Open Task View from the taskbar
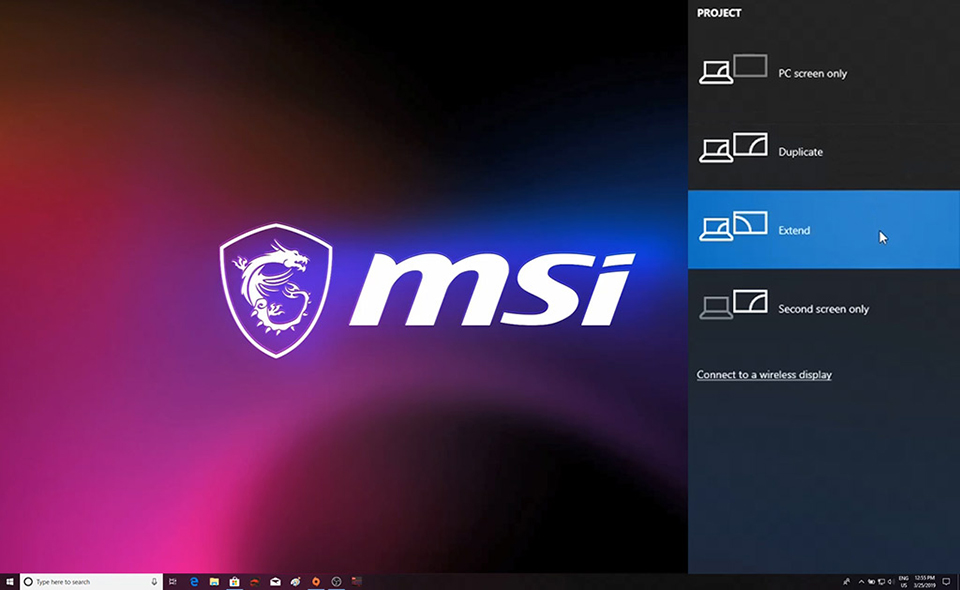Viewport: 960px width, 590px height. coord(173,581)
